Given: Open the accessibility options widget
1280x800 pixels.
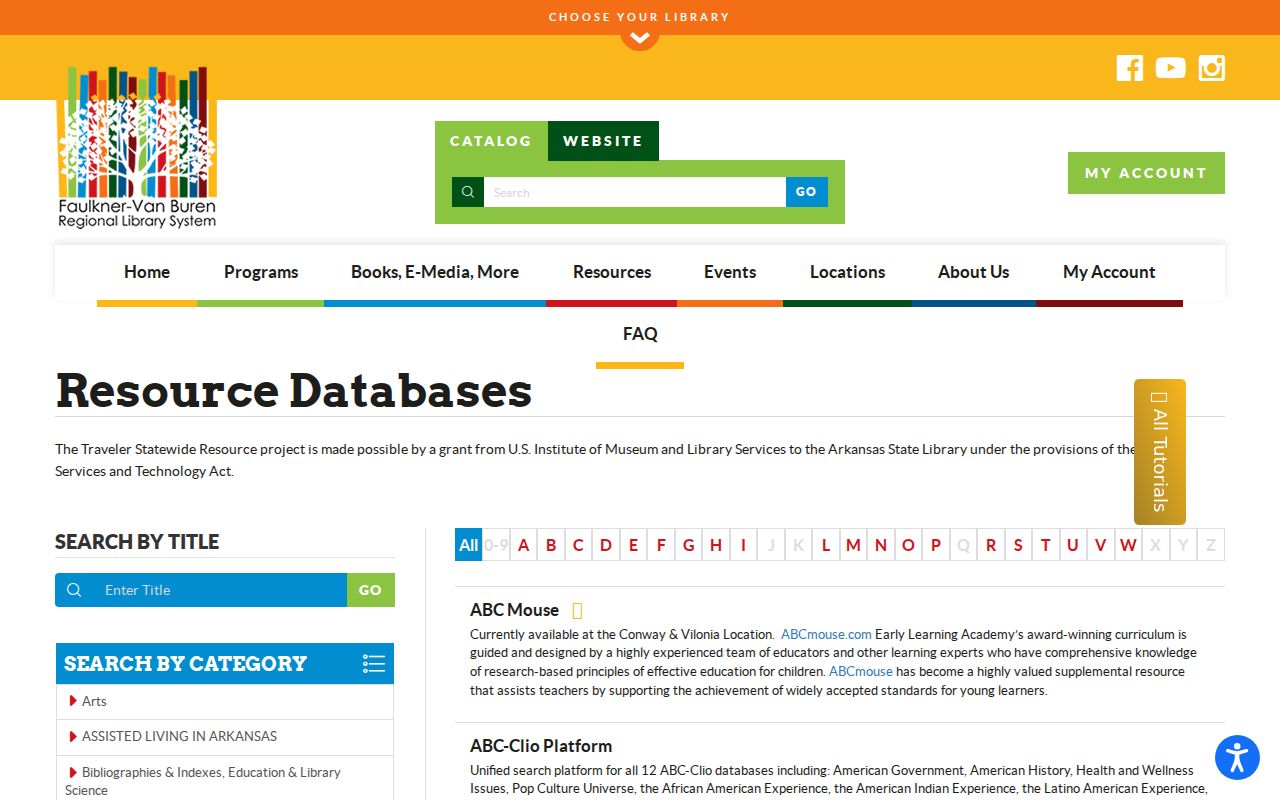Looking at the screenshot, I should point(1237,757).
